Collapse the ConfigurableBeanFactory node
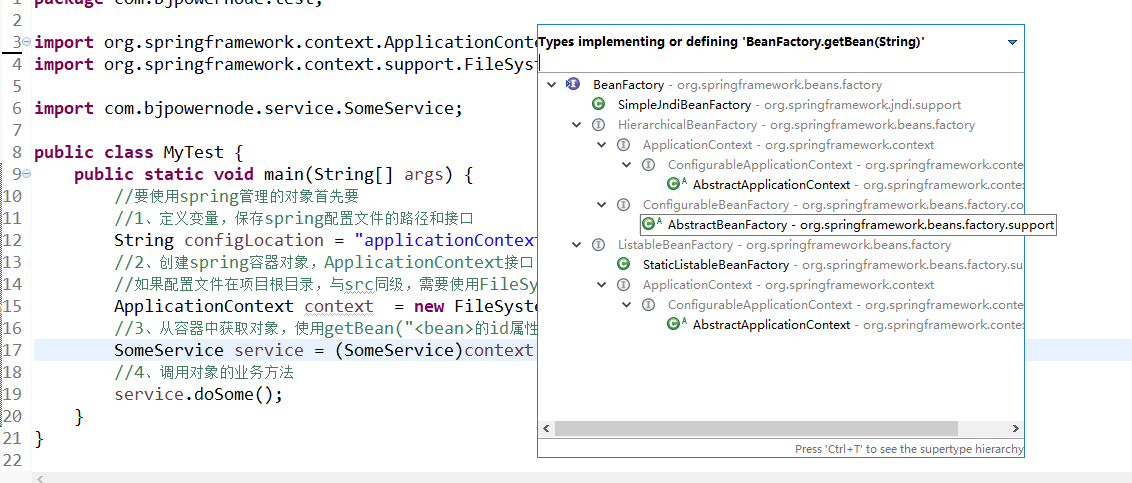 [602, 205]
